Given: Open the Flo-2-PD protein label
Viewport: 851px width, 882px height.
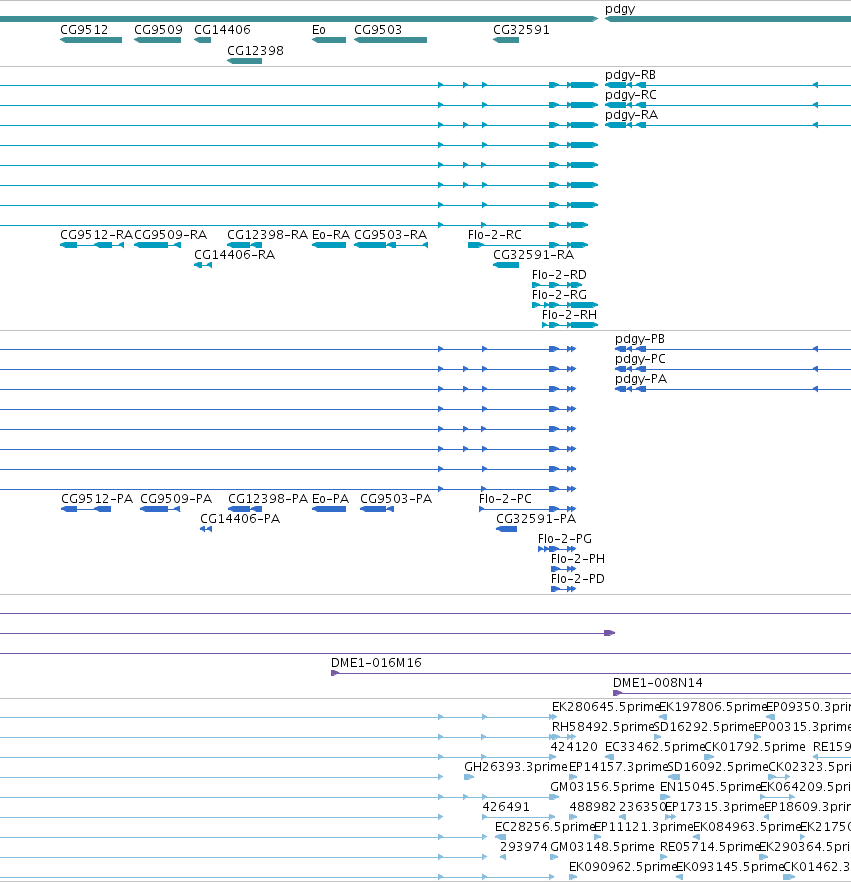Looking at the screenshot, I should pos(578,579).
